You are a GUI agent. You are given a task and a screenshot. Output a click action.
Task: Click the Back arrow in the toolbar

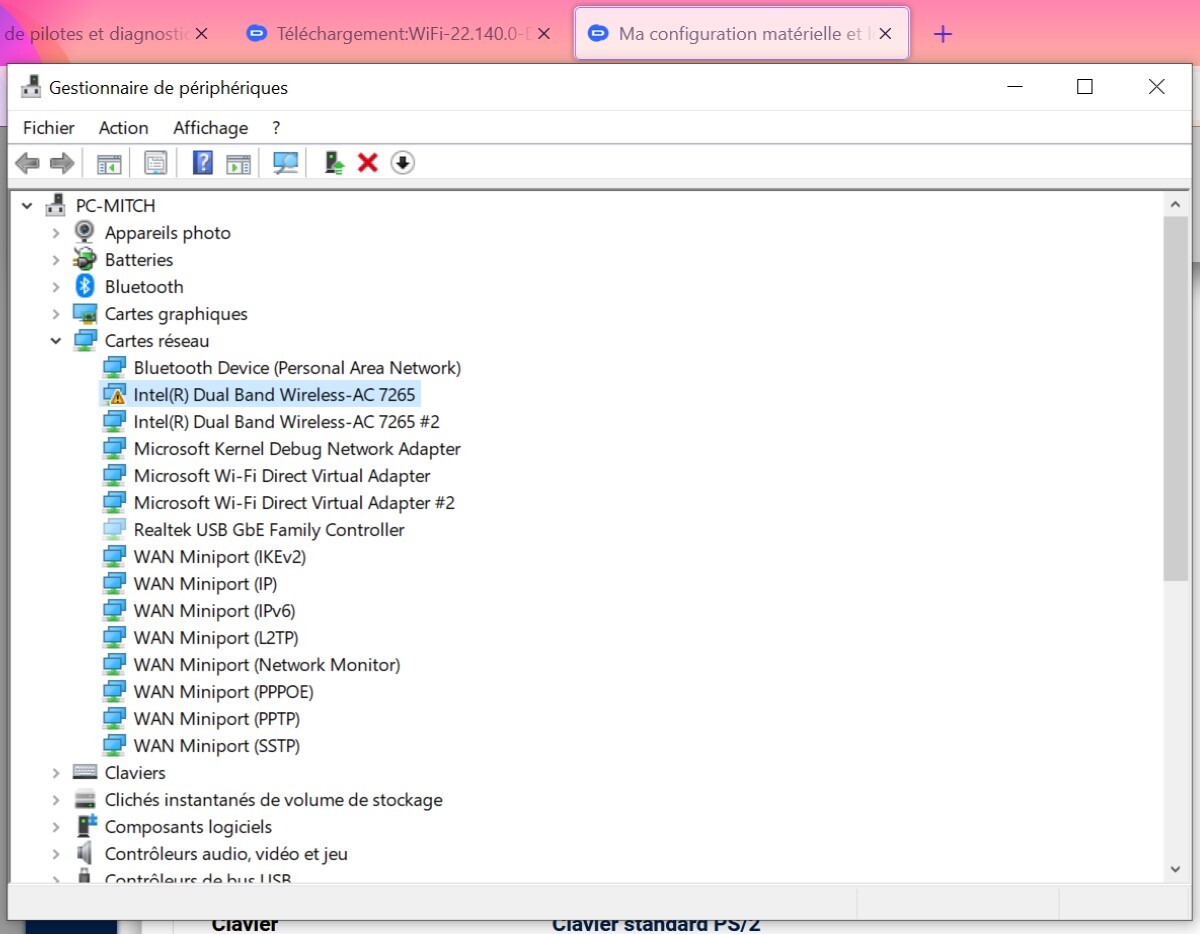(28, 162)
